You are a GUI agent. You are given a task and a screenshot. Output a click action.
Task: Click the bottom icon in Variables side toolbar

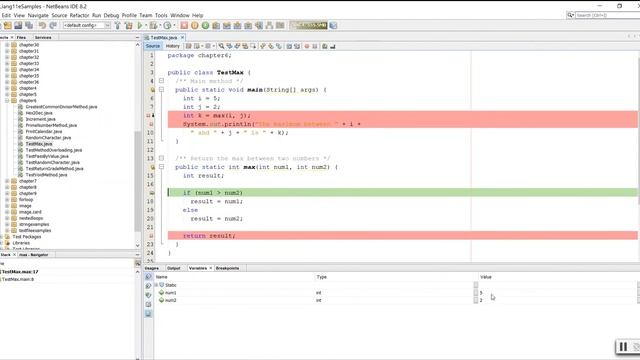pos(148,314)
